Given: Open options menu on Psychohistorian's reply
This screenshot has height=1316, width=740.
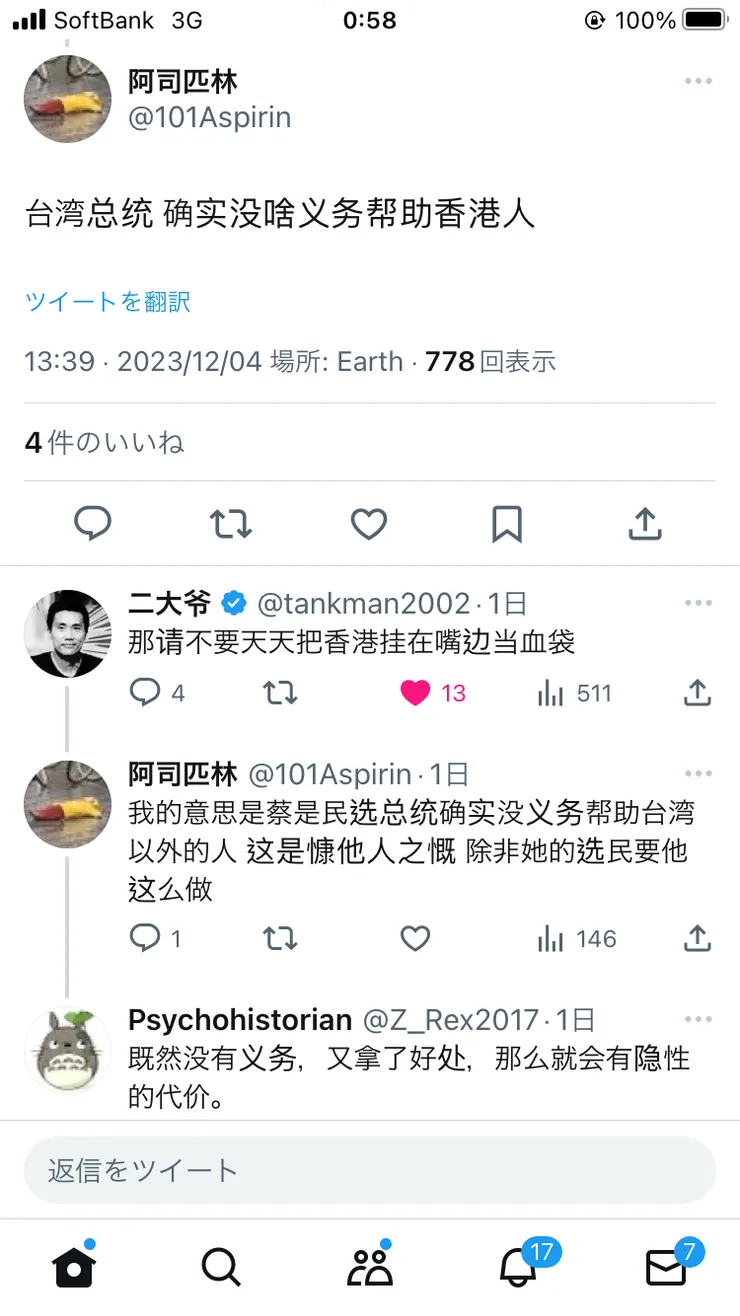Looking at the screenshot, I should coord(697,1019).
